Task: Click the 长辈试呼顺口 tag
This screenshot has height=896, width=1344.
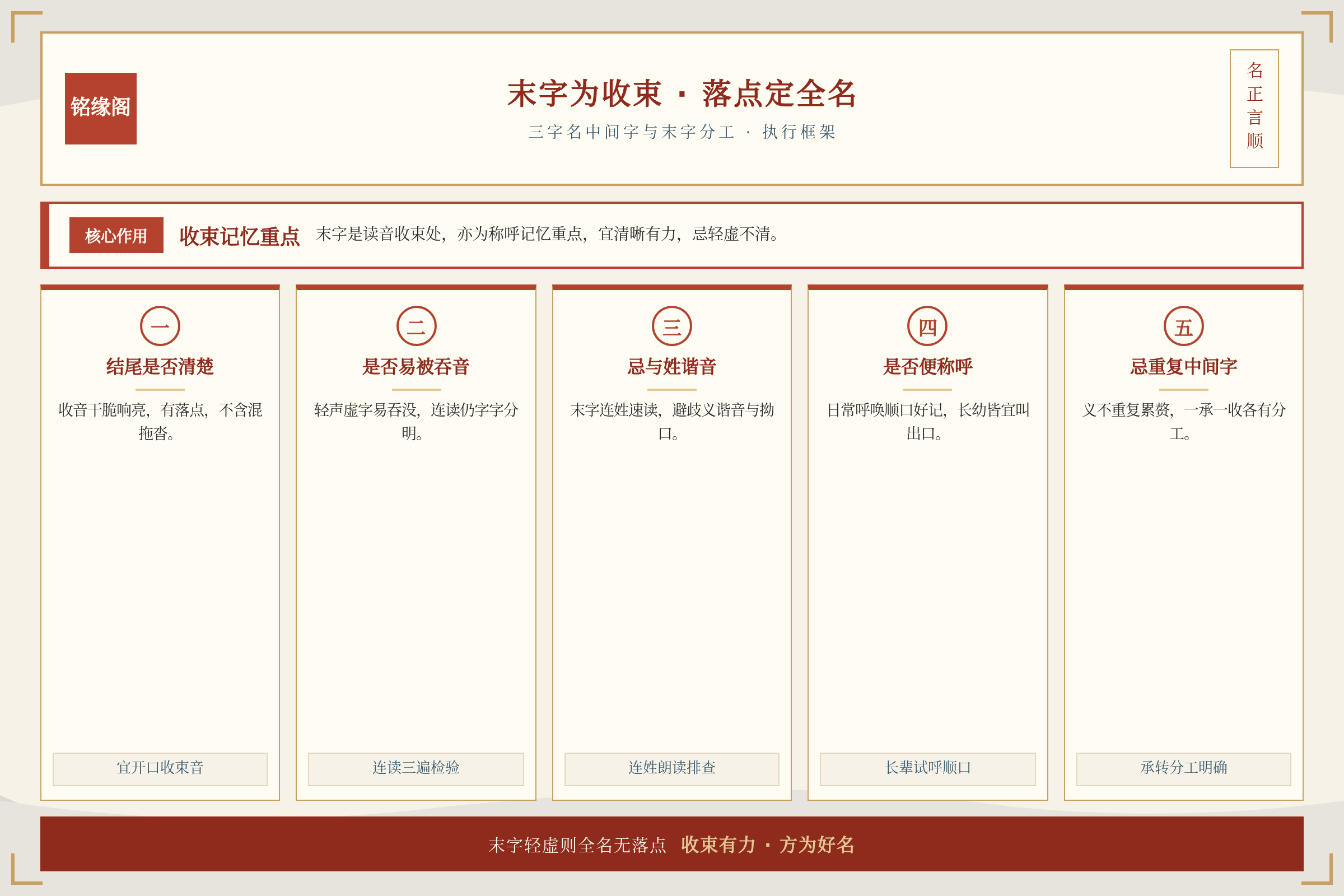Action: (x=927, y=769)
